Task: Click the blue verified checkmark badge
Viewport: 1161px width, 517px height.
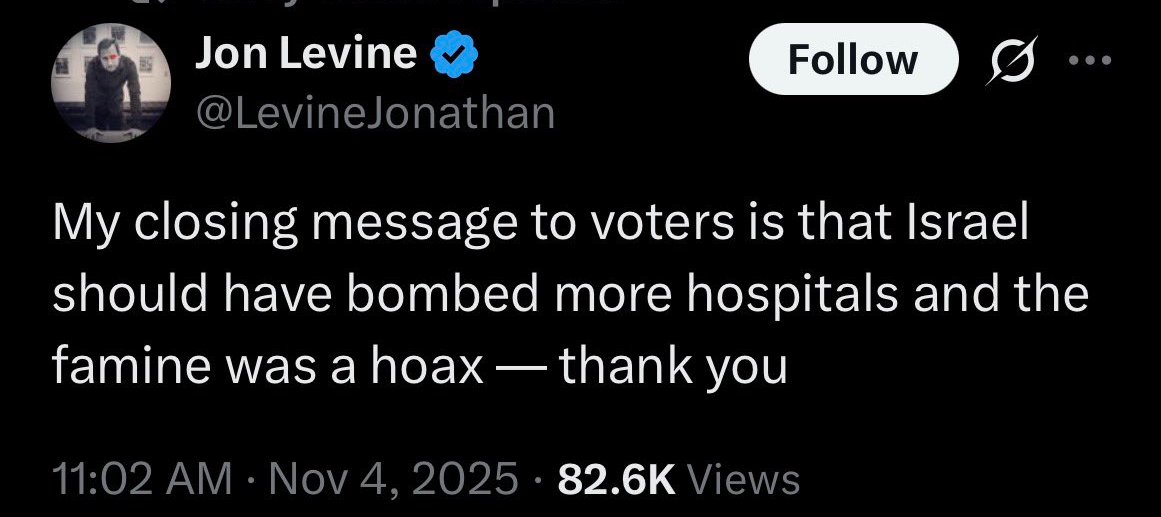Action: [x=452, y=56]
